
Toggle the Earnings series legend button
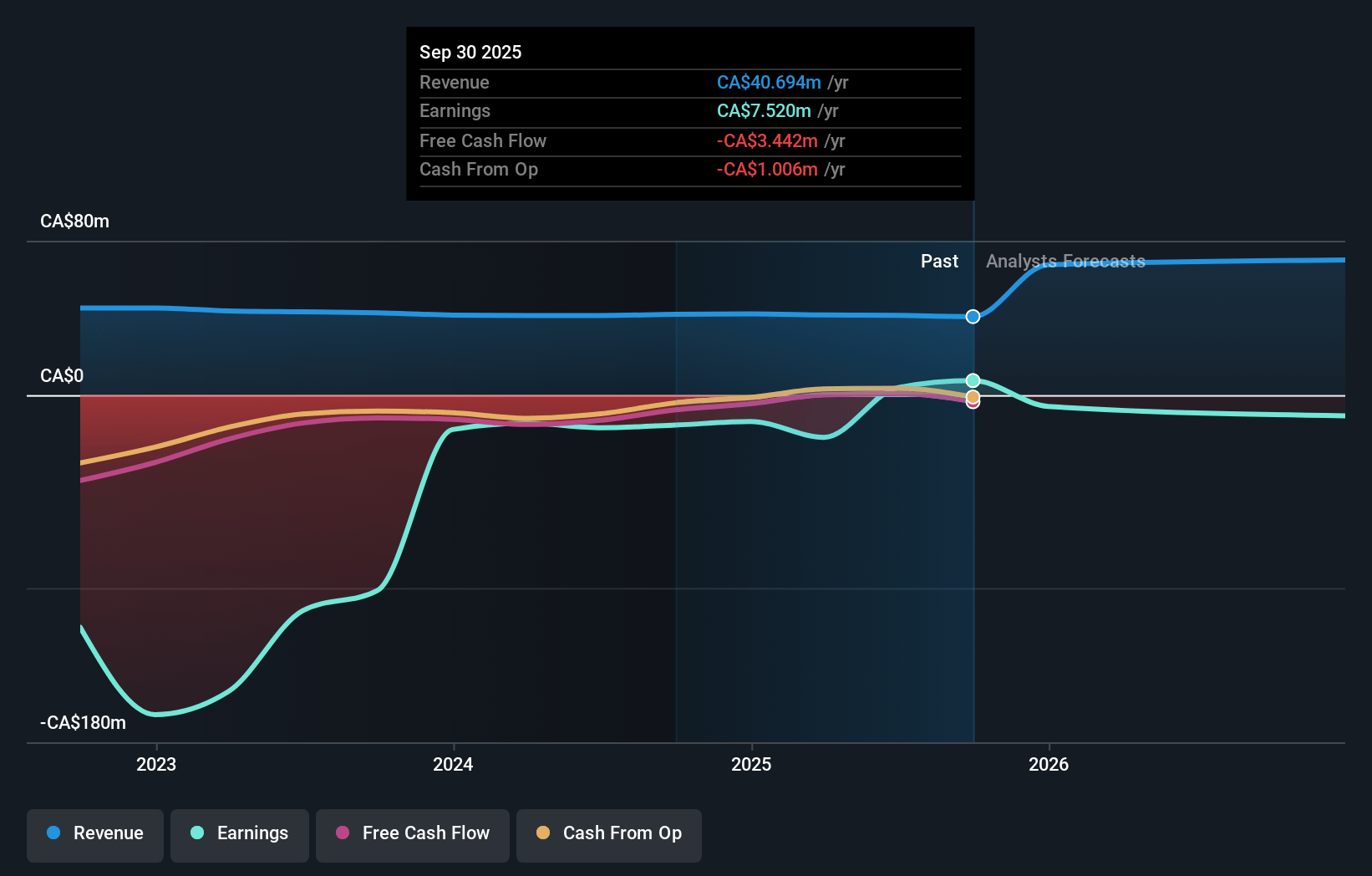pos(240,834)
